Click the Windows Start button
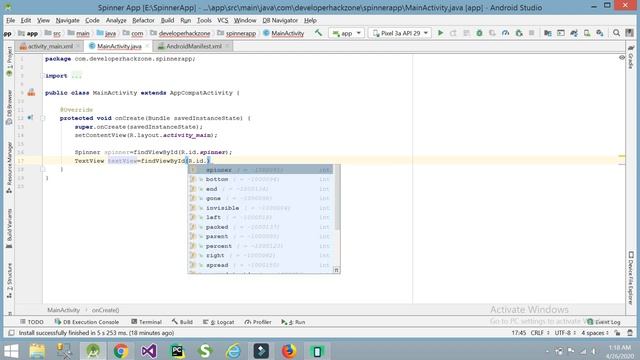The width and height of the screenshot is (640, 360). [11, 351]
